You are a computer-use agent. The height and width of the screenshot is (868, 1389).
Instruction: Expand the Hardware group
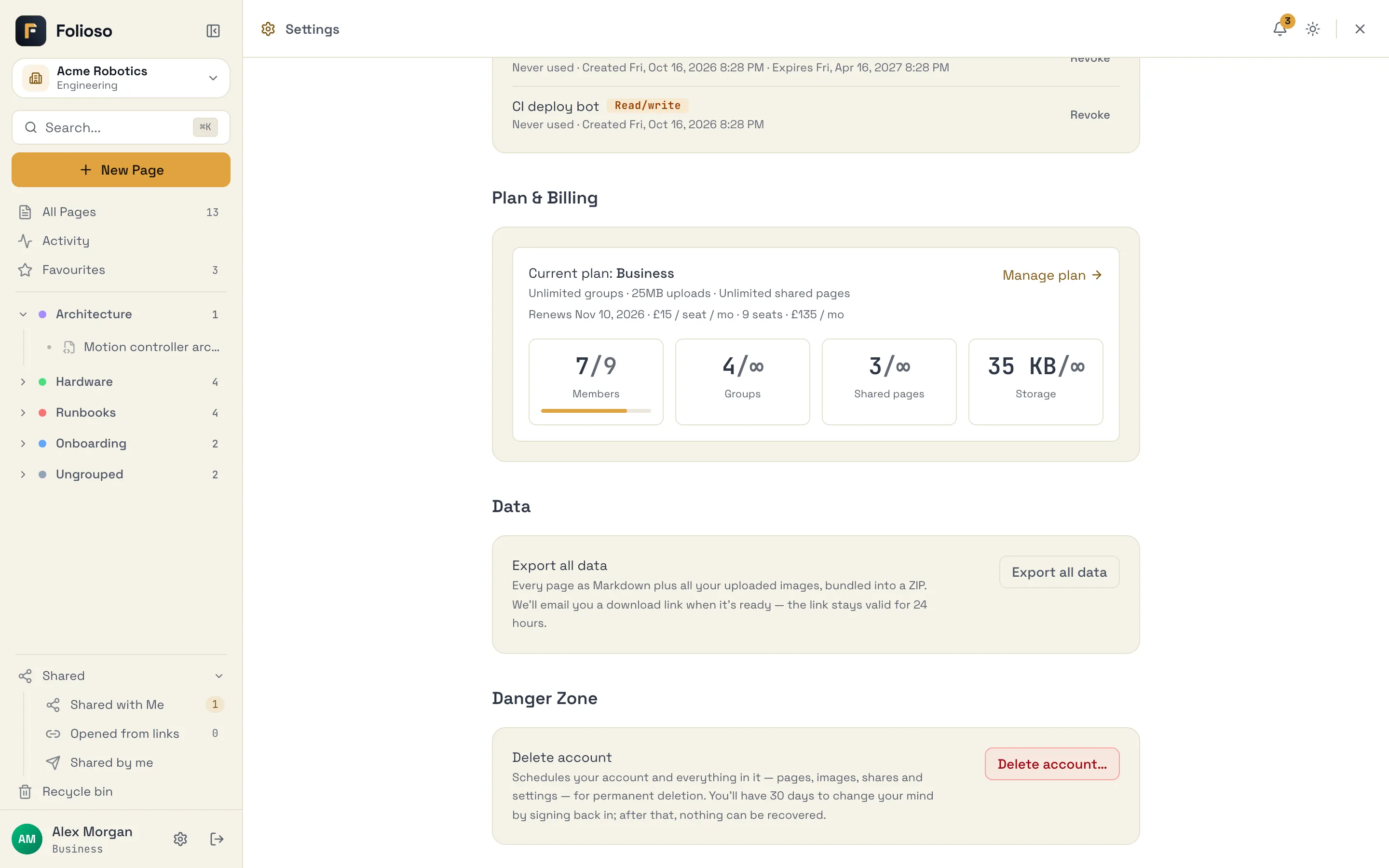coord(23,382)
